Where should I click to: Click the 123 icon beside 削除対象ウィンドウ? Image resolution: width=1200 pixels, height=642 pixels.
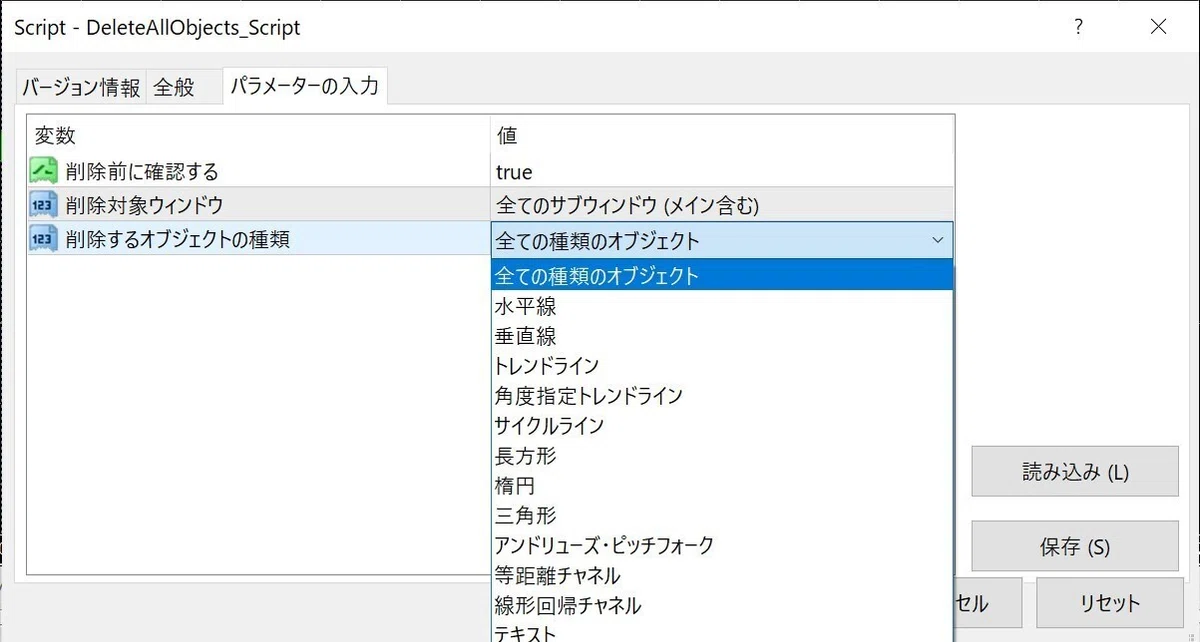[43, 205]
